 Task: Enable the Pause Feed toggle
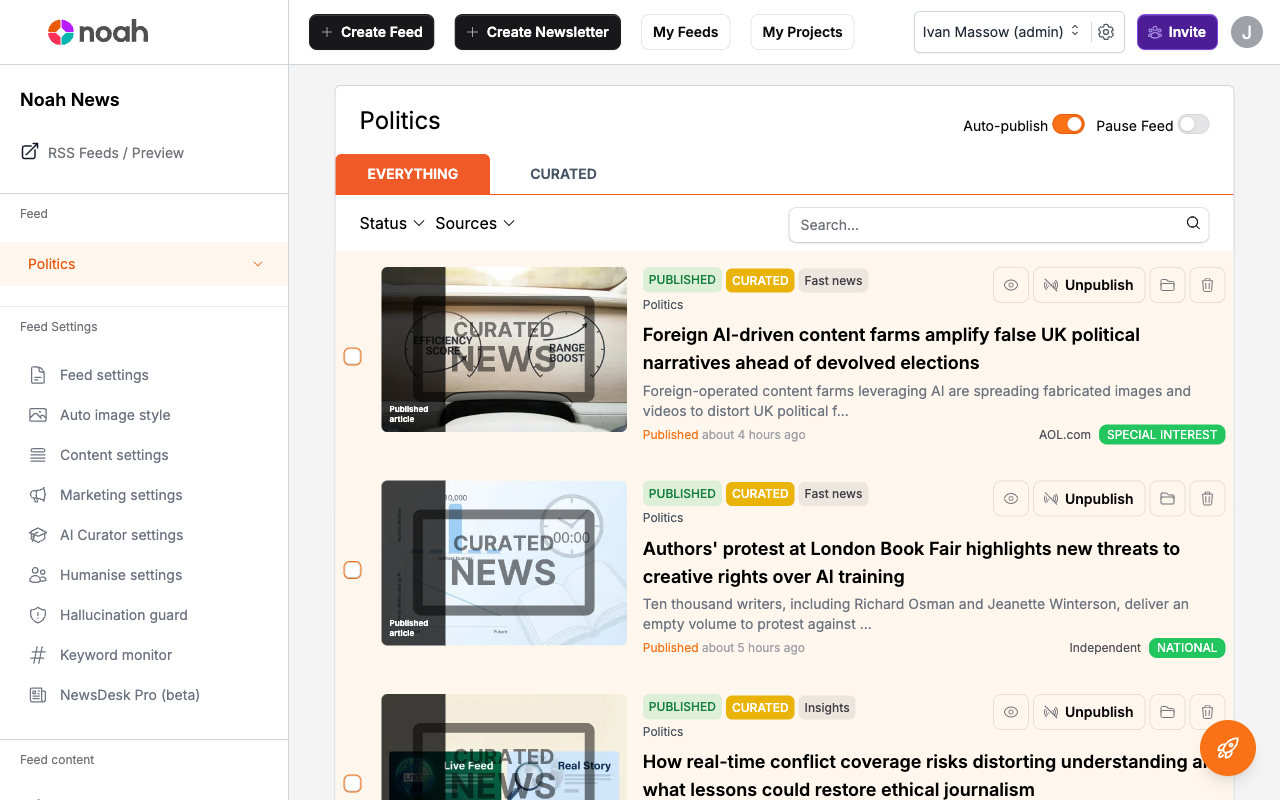coord(1192,124)
